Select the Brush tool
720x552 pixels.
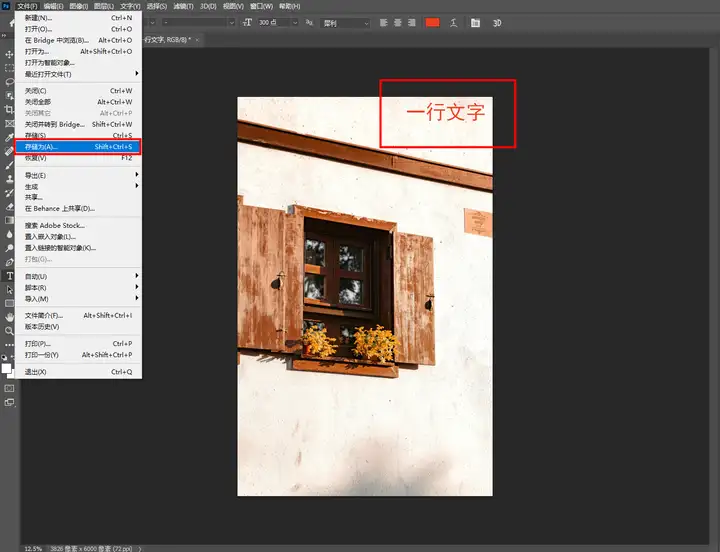coord(9,165)
